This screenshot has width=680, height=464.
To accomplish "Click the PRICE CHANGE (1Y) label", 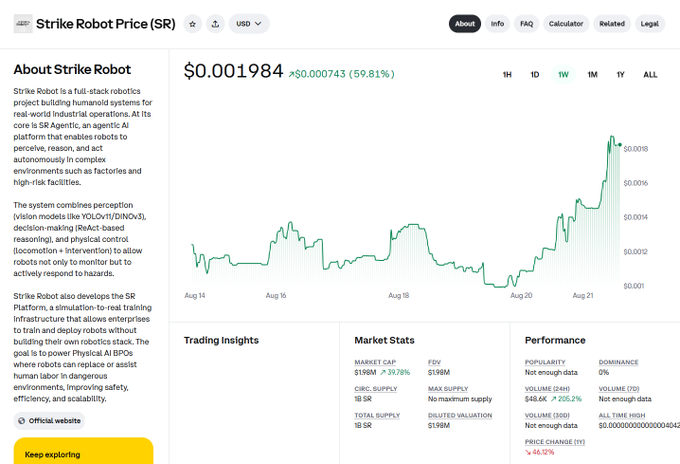I will 555,441.
